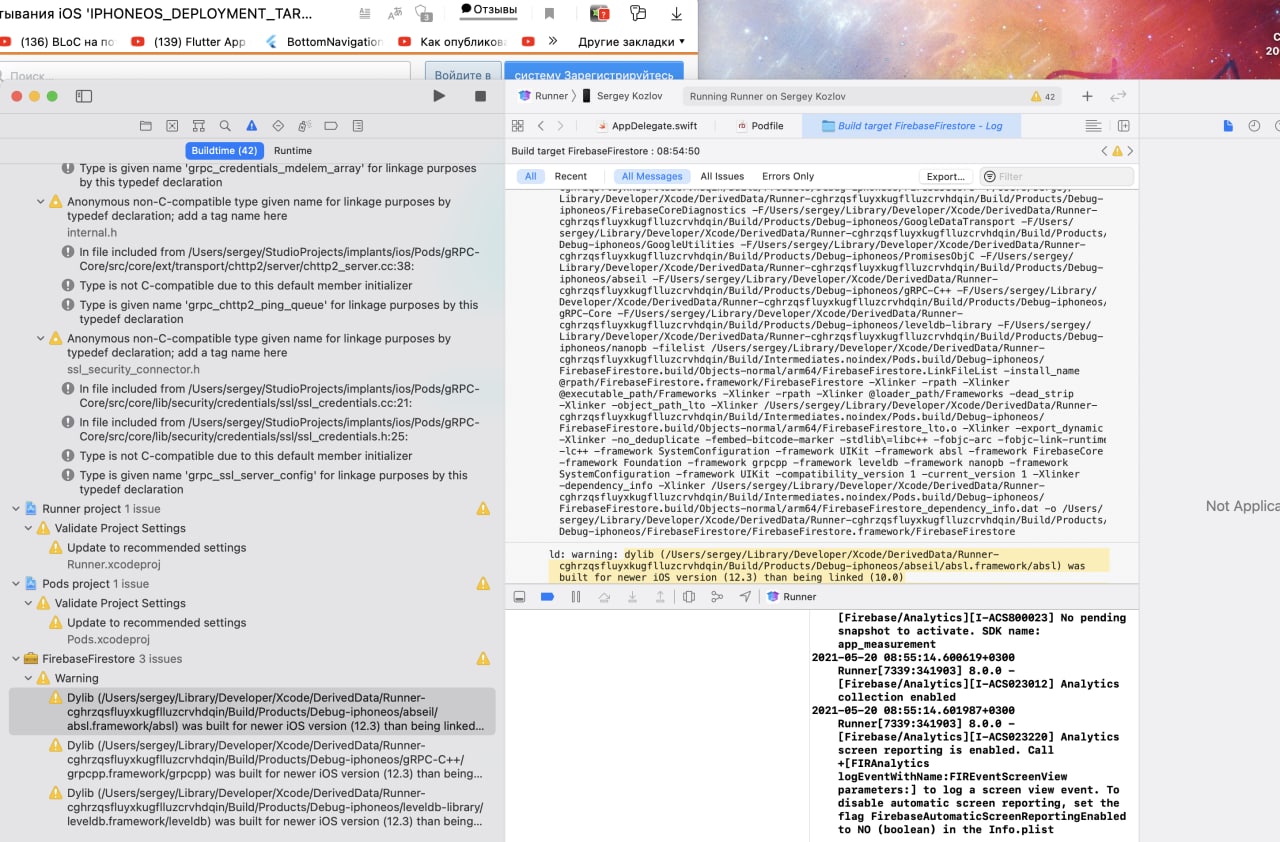Choose the Sergey Kozlov run destination
The image size is (1280, 842).
622,96
